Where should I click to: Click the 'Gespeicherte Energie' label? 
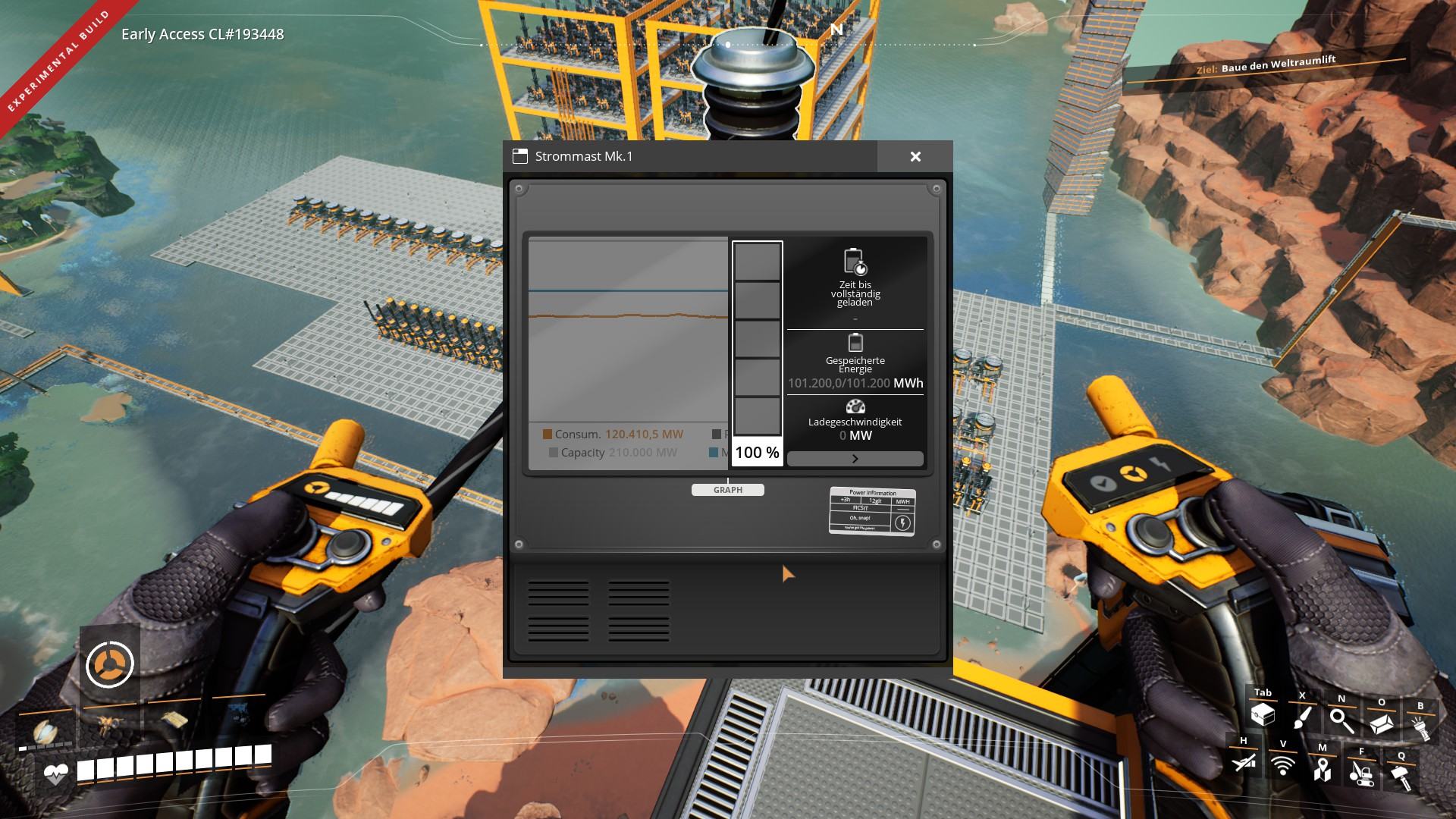855,365
